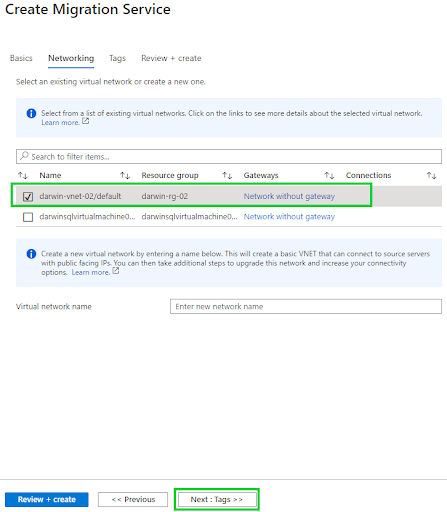Click the Resource group column header

point(170,175)
